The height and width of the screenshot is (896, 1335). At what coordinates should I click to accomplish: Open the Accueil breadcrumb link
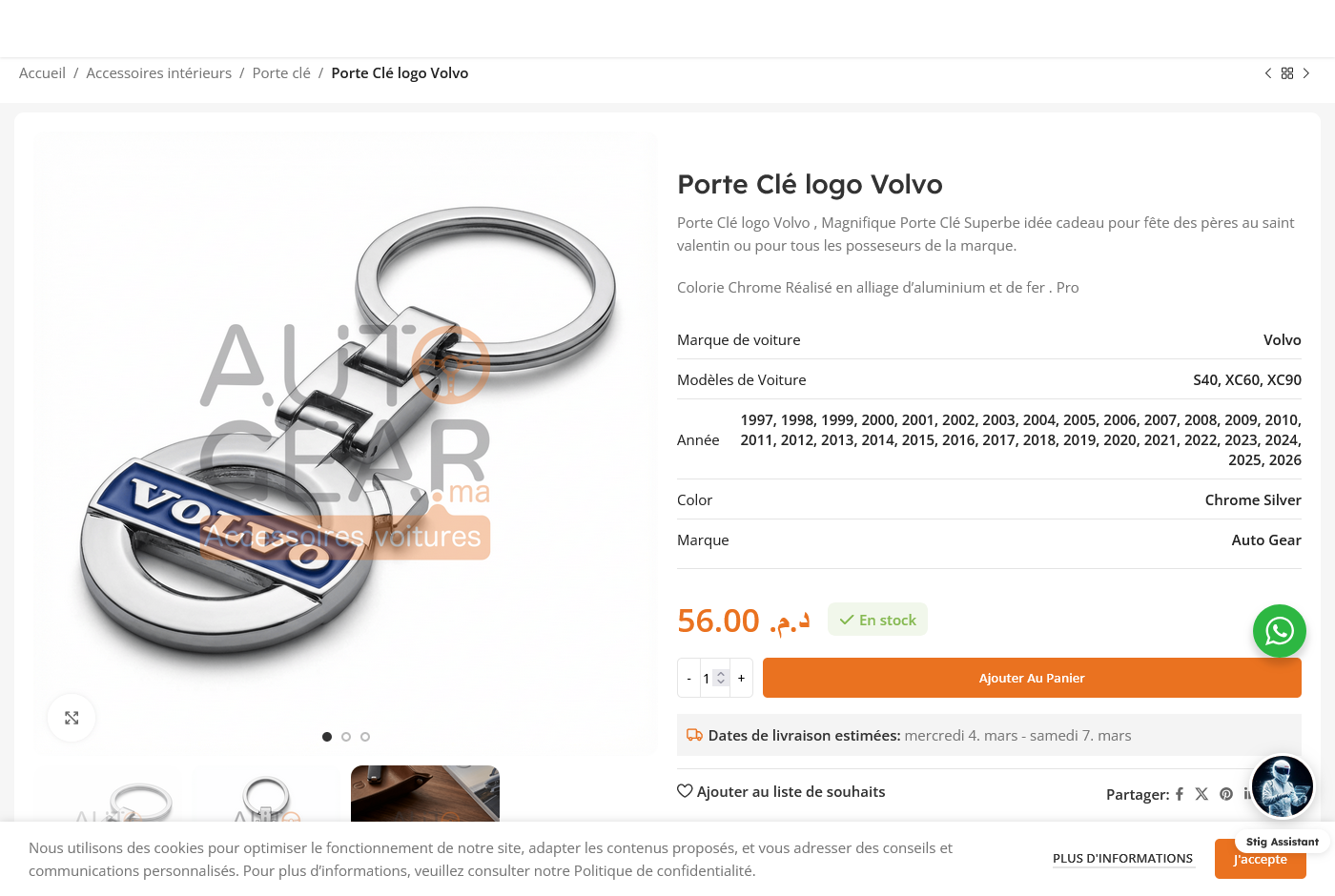click(42, 73)
